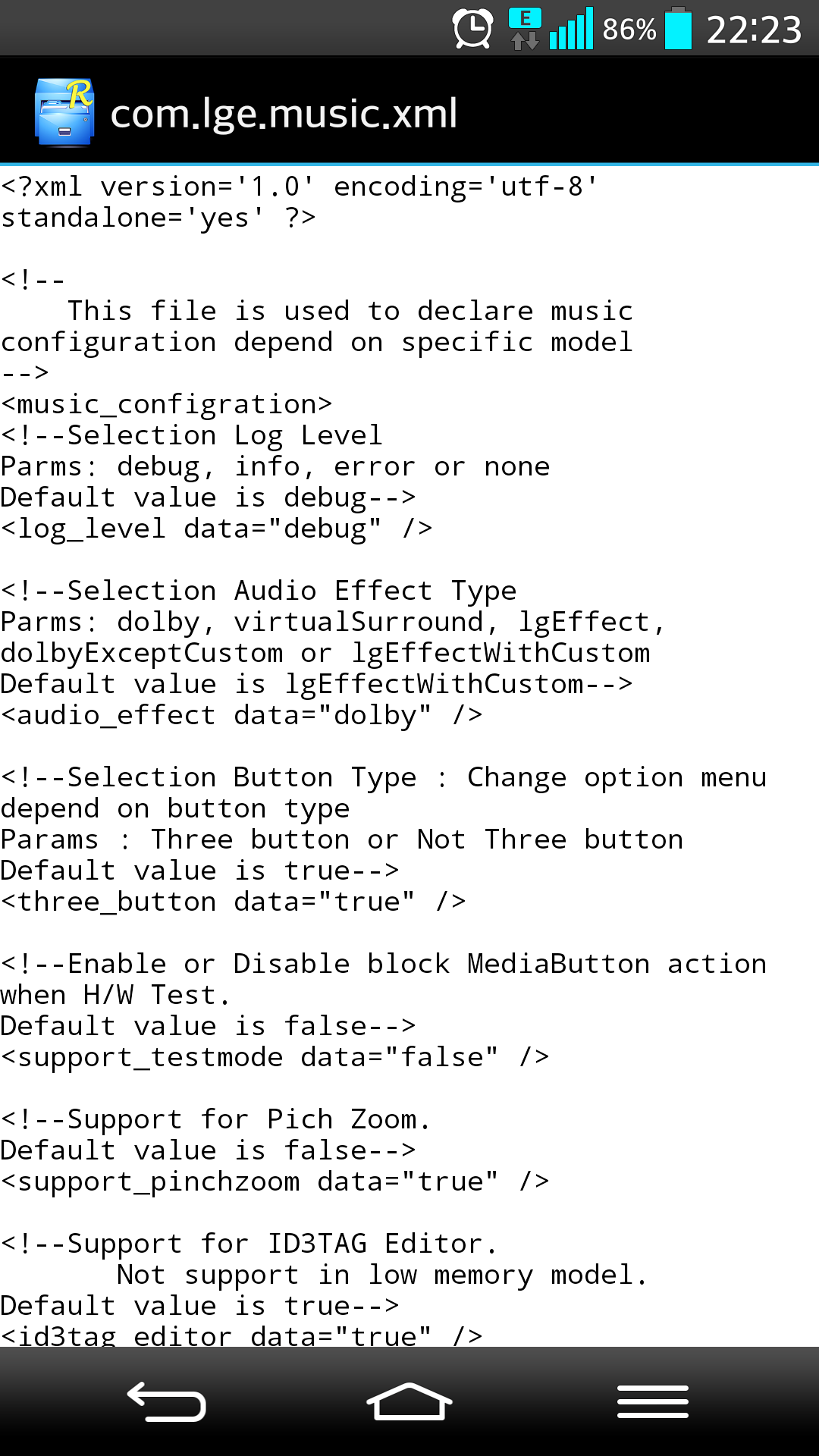
Task: Tap the signal strength bars icon
Action: 571,29
